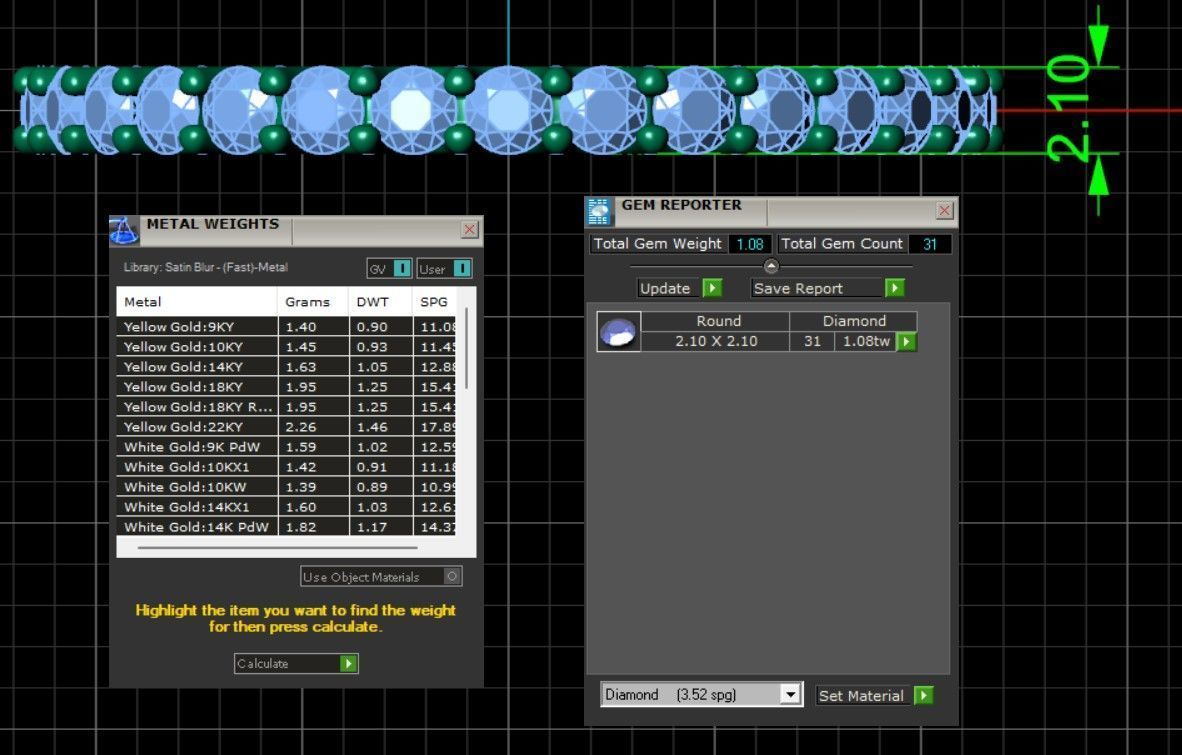This screenshot has width=1182, height=755.
Task: Select the White Gold:10KW row
Action: (x=286, y=487)
